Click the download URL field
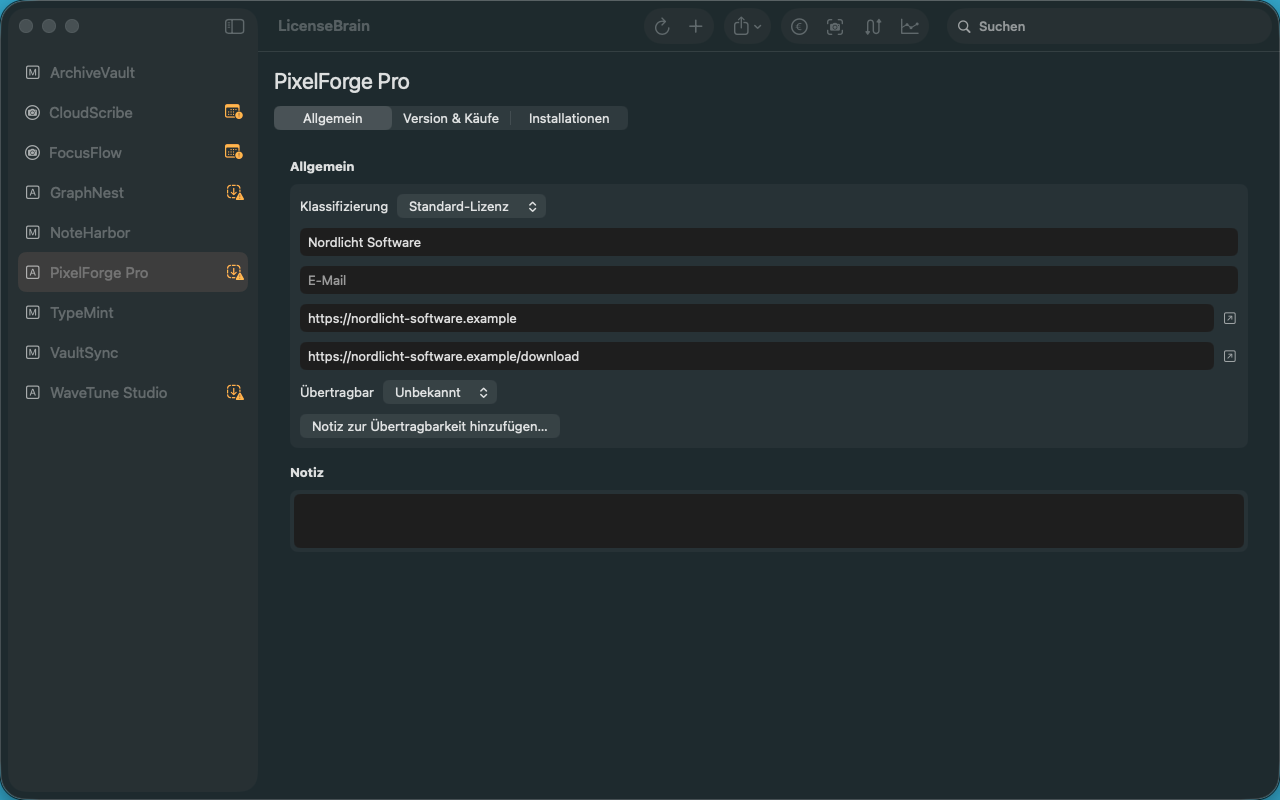The width and height of the screenshot is (1280, 800). 757,356
